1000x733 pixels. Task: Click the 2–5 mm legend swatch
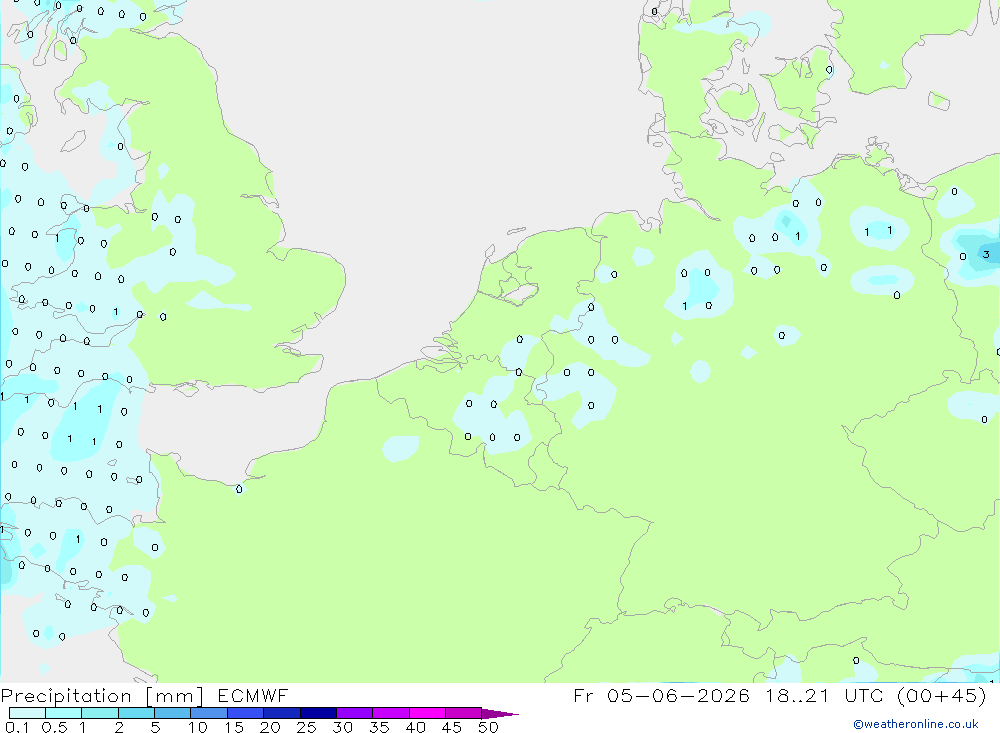[x=136, y=713]
